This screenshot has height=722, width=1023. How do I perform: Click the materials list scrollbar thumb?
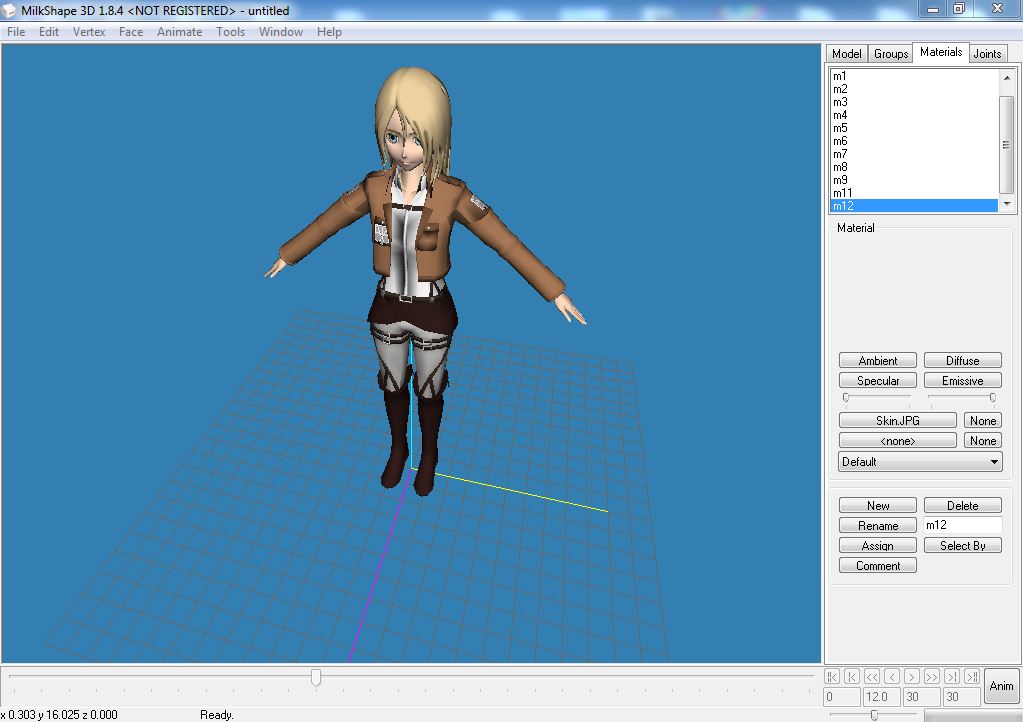click(1007, 144)
